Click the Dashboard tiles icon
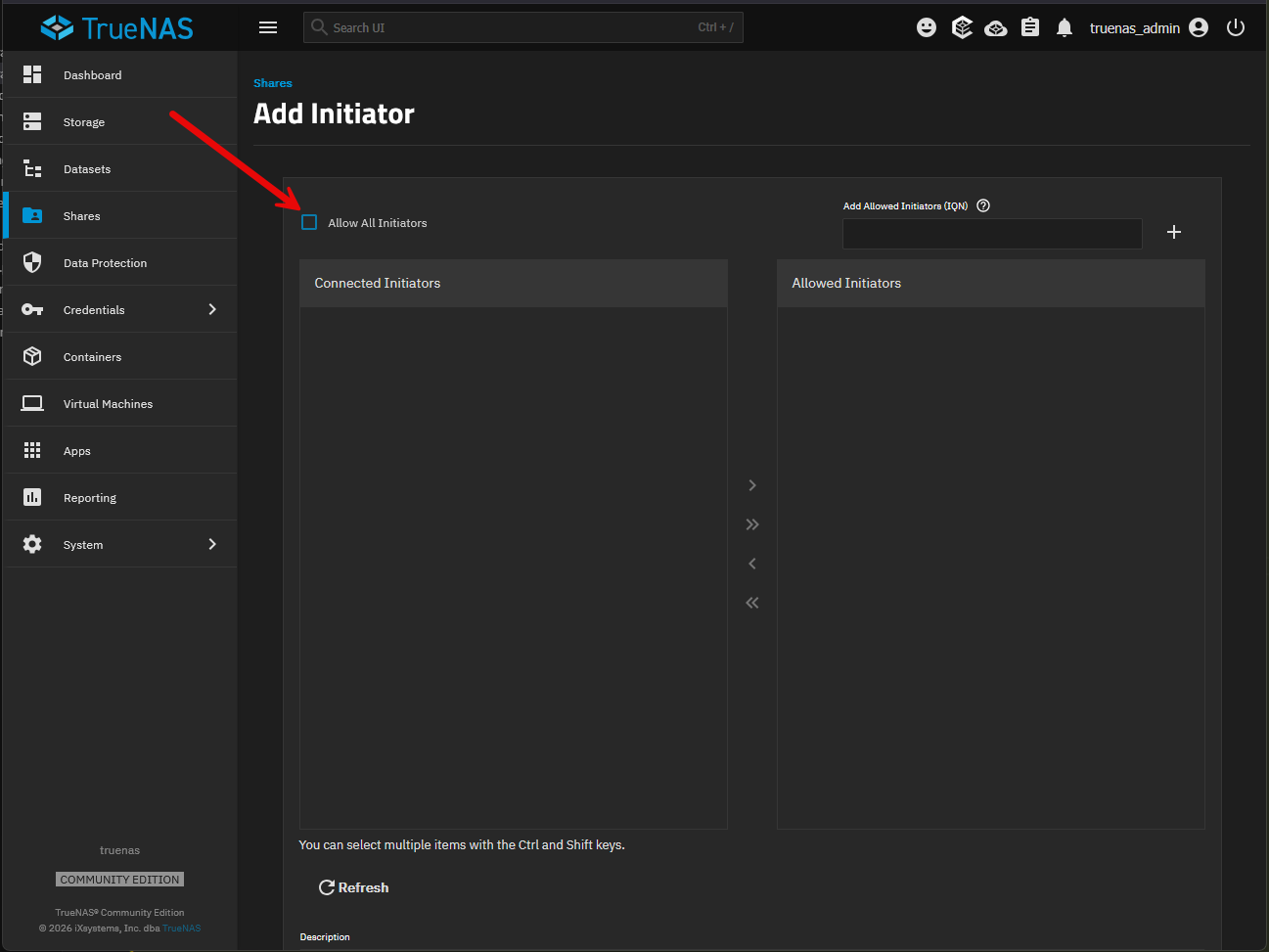The image size is (1269, 952). coord(32,74)
